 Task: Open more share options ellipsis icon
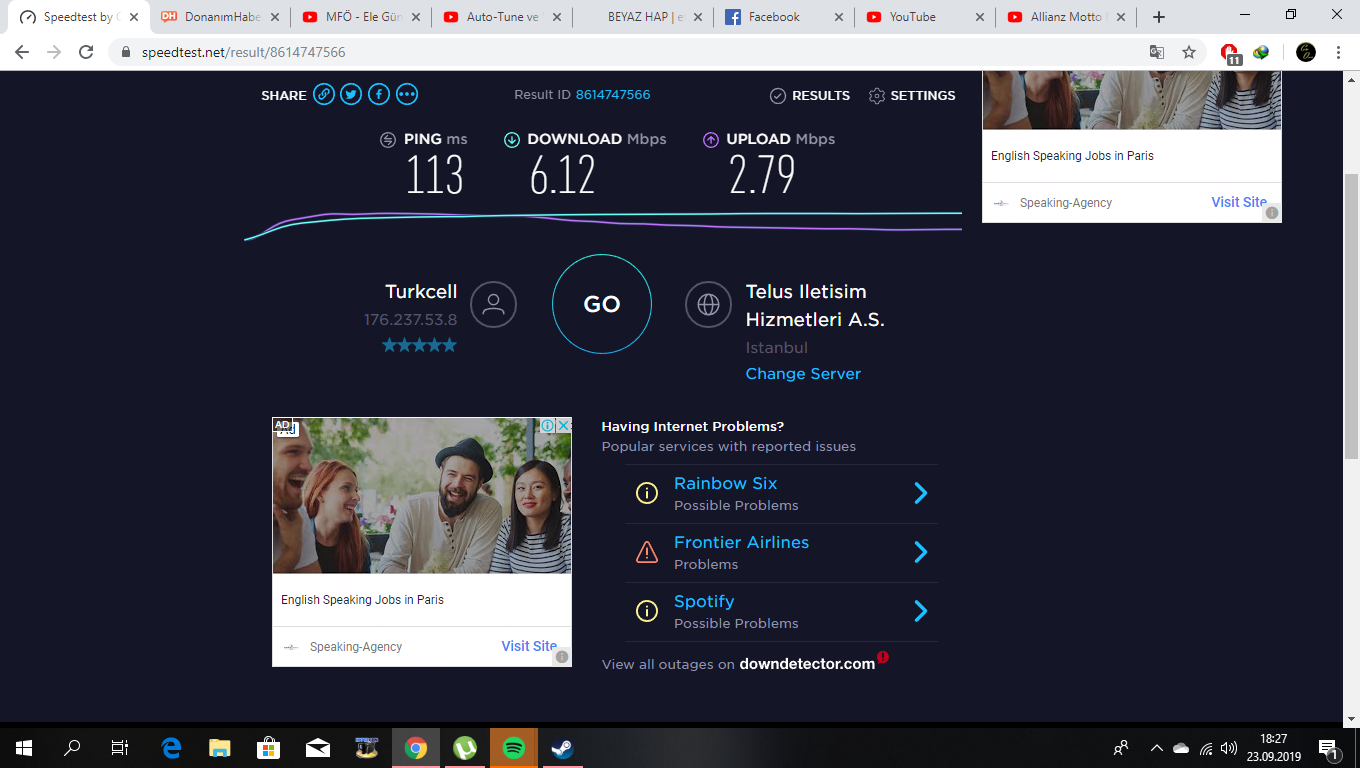(x=407, y=95)
